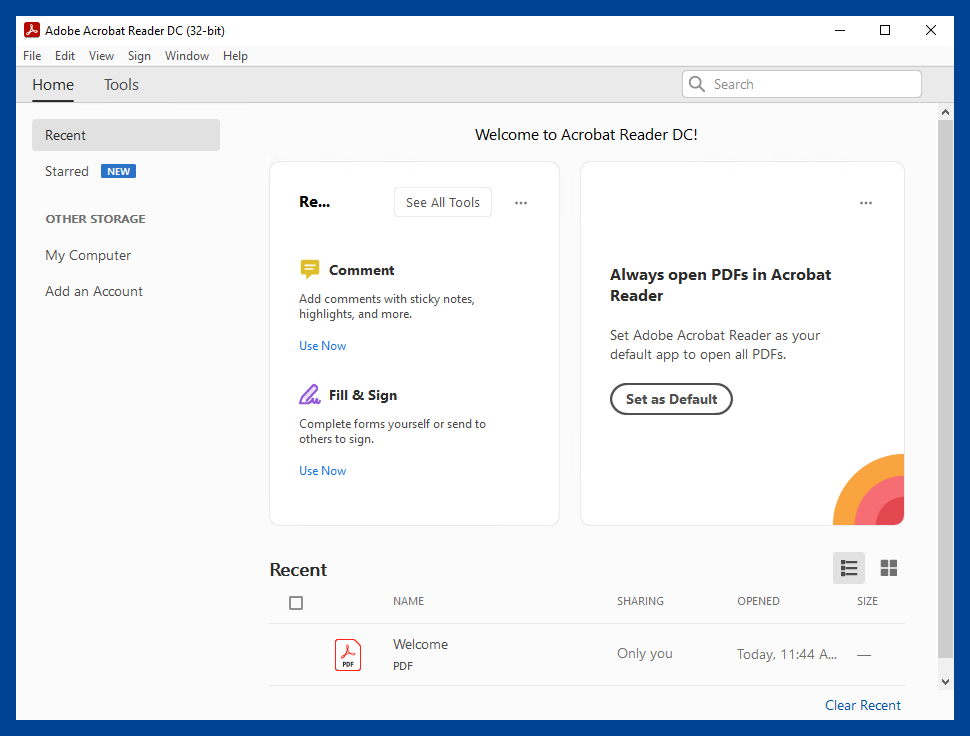Open the Window menu

pos(187,56)
